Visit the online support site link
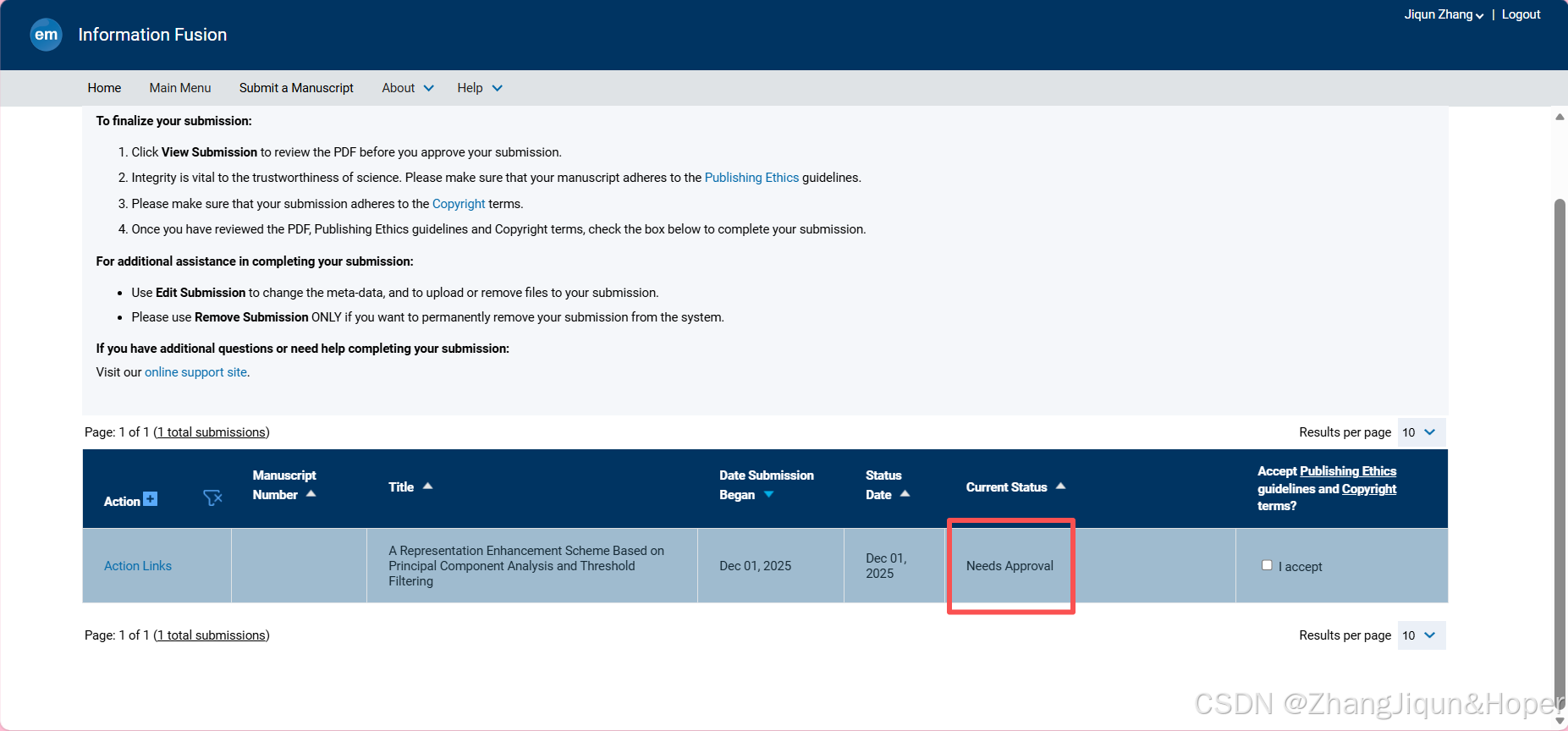 pos(195,372)
